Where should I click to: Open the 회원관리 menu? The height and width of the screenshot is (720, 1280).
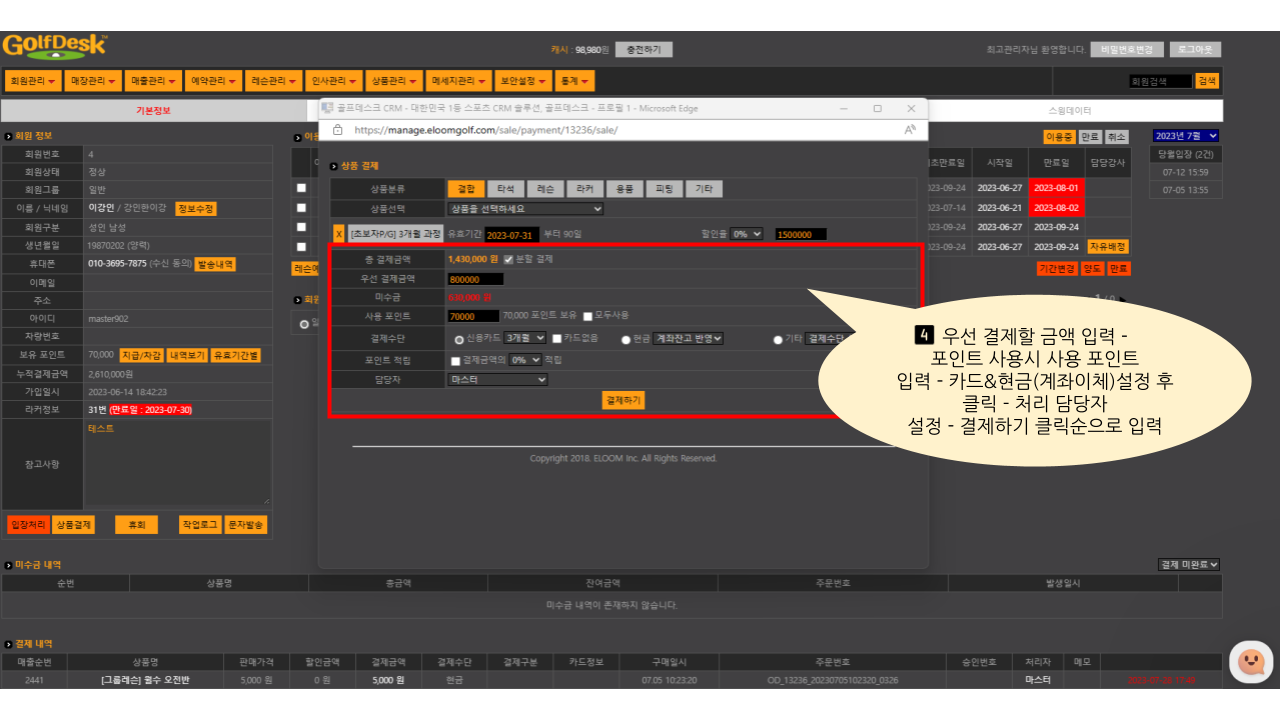coord(32,81)
